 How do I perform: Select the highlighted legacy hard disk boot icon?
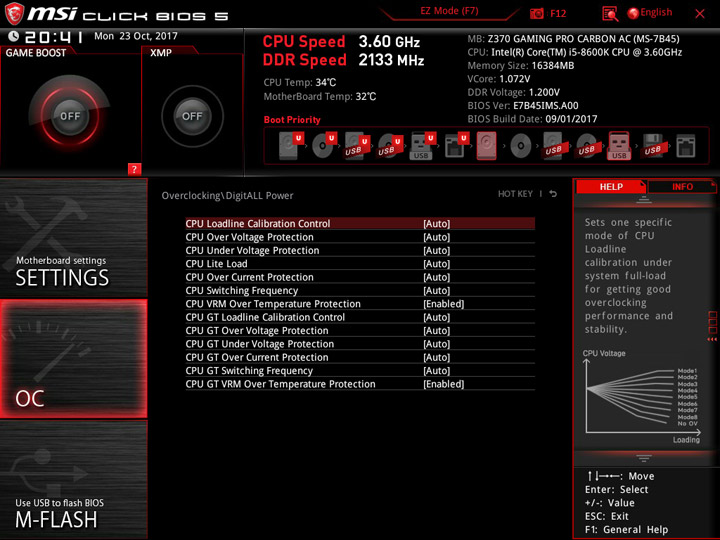point(486,146)
